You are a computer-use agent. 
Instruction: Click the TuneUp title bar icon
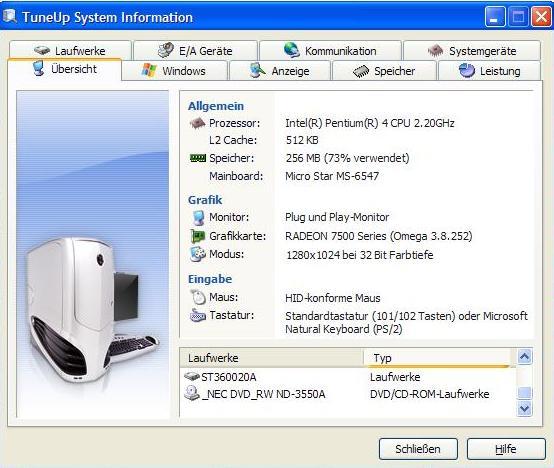click(x=10, y=16)
